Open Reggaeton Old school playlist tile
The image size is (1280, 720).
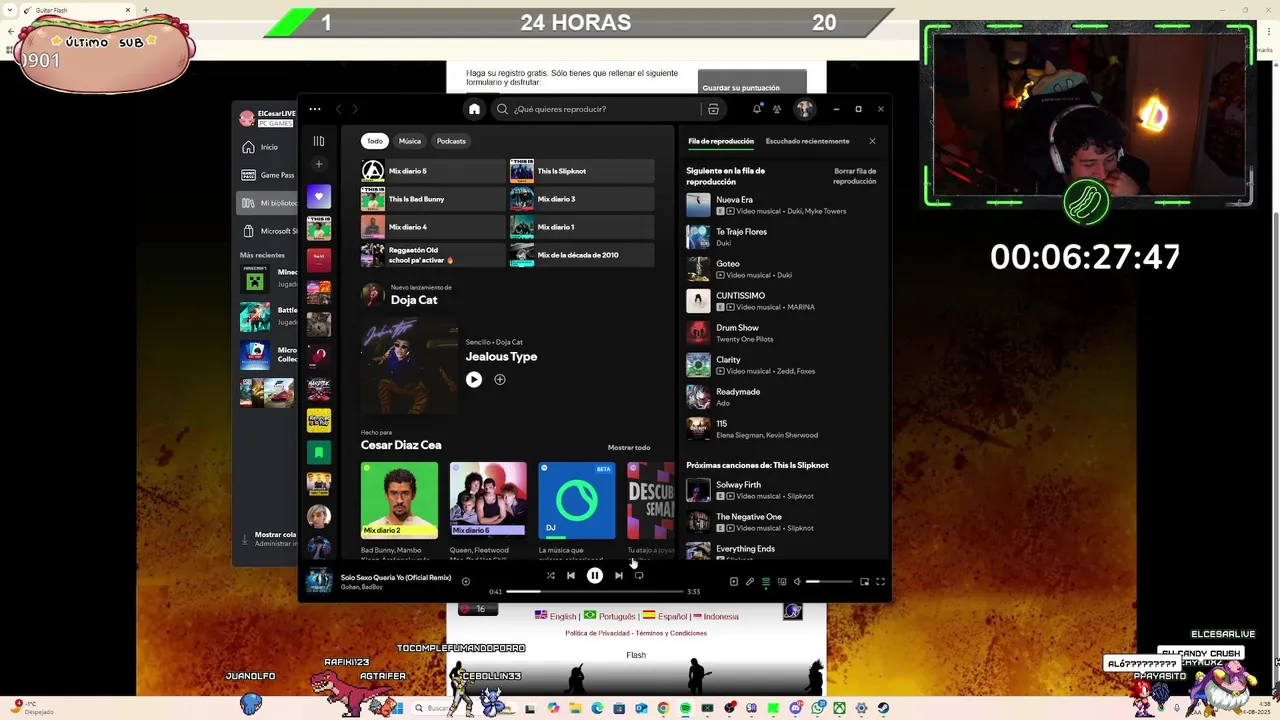433,255
